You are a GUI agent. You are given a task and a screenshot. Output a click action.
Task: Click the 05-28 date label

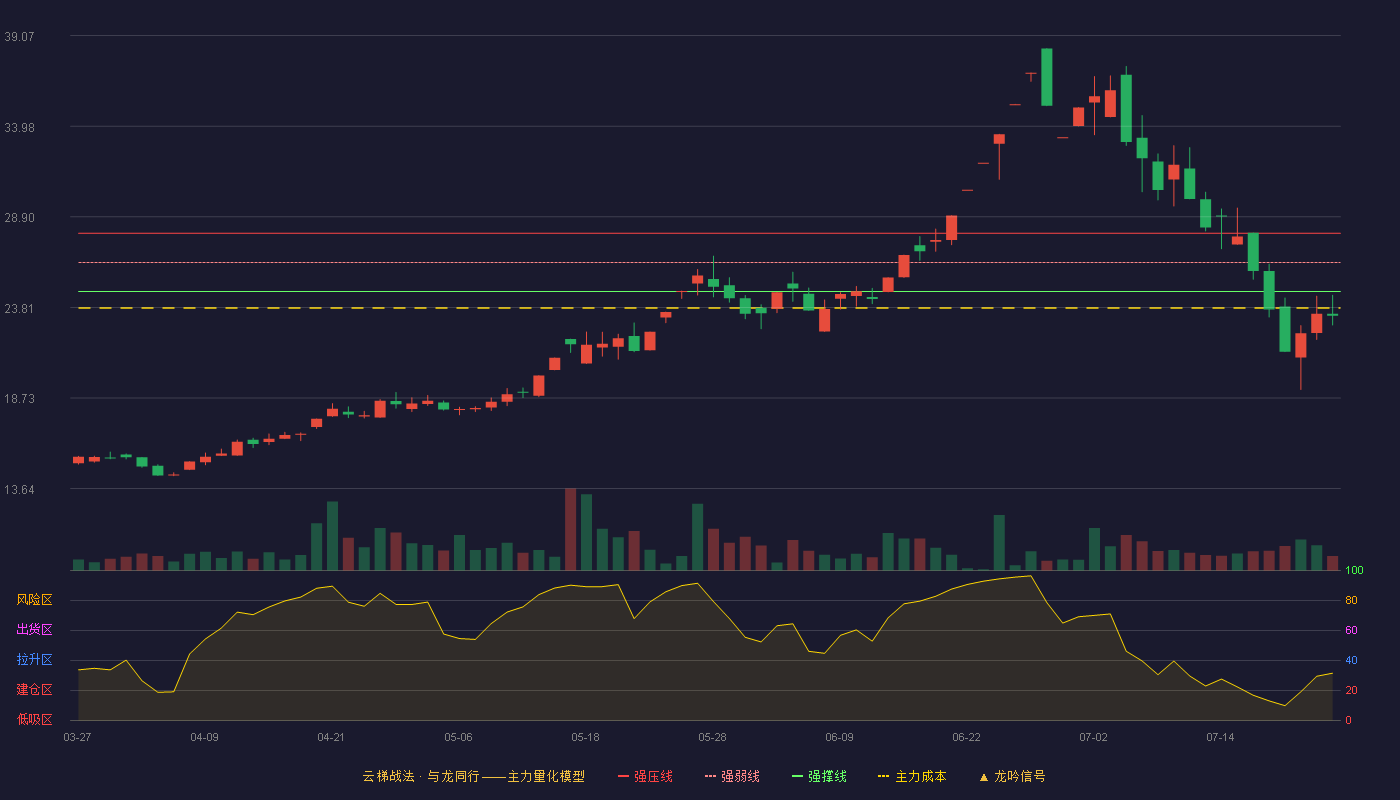click(x=712, y=737)
